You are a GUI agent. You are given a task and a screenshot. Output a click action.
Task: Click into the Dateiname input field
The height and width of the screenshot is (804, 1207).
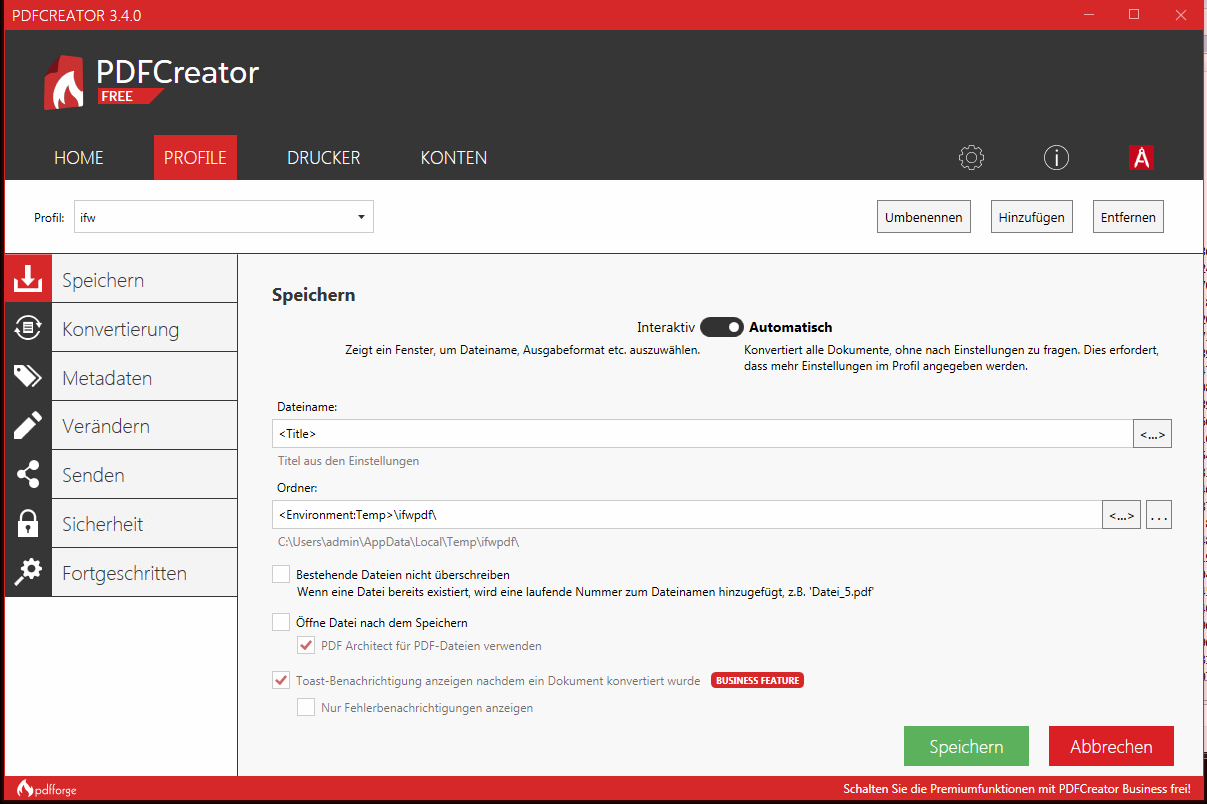[x=700, y=434]
